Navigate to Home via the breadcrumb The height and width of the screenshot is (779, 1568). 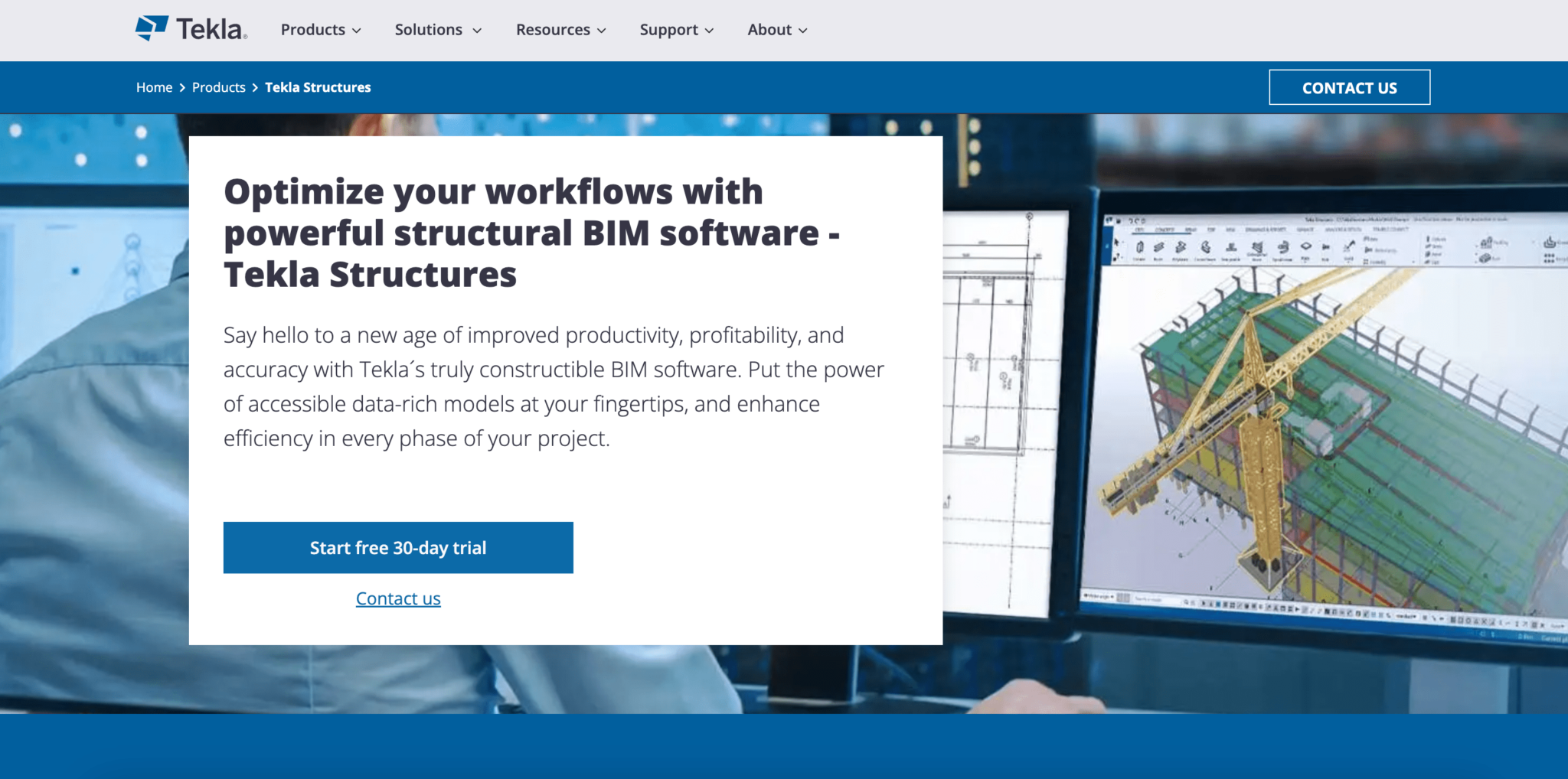154,87
